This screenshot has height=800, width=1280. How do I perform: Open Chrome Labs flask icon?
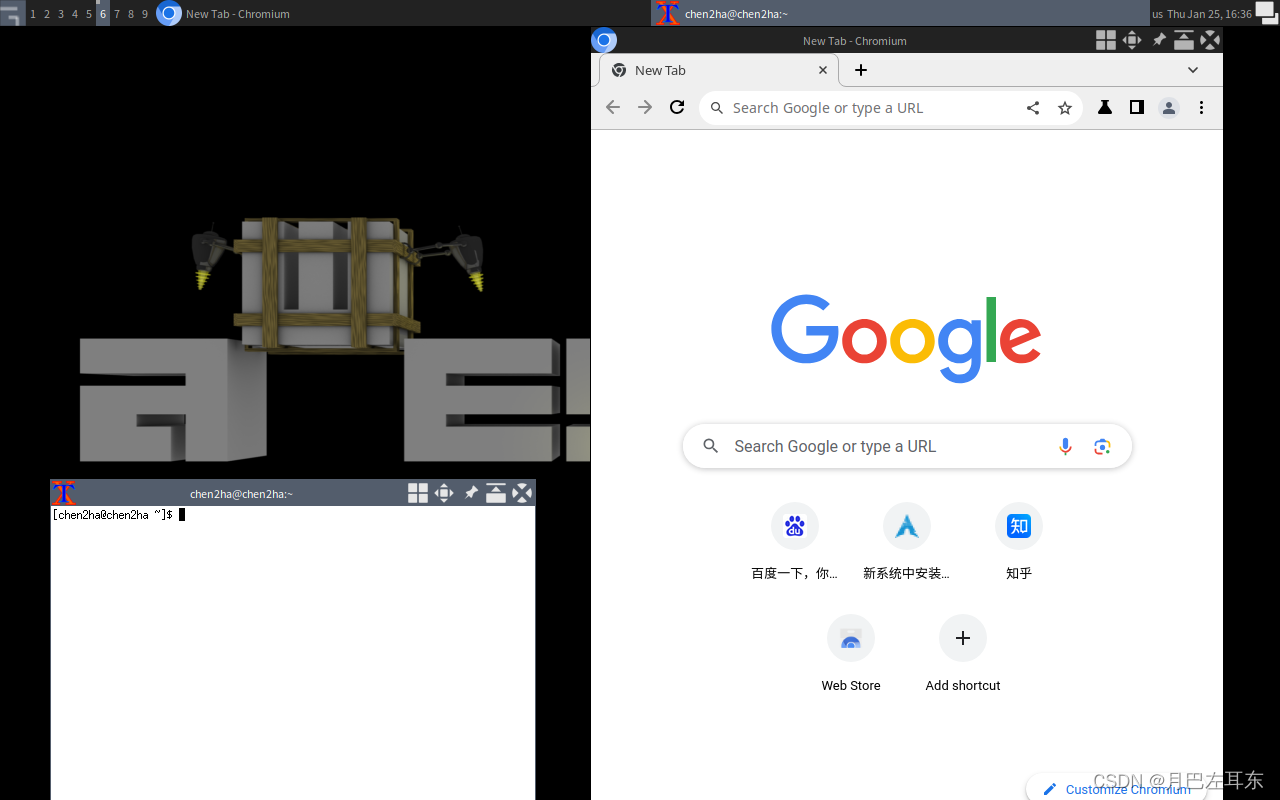[1105, 108]
